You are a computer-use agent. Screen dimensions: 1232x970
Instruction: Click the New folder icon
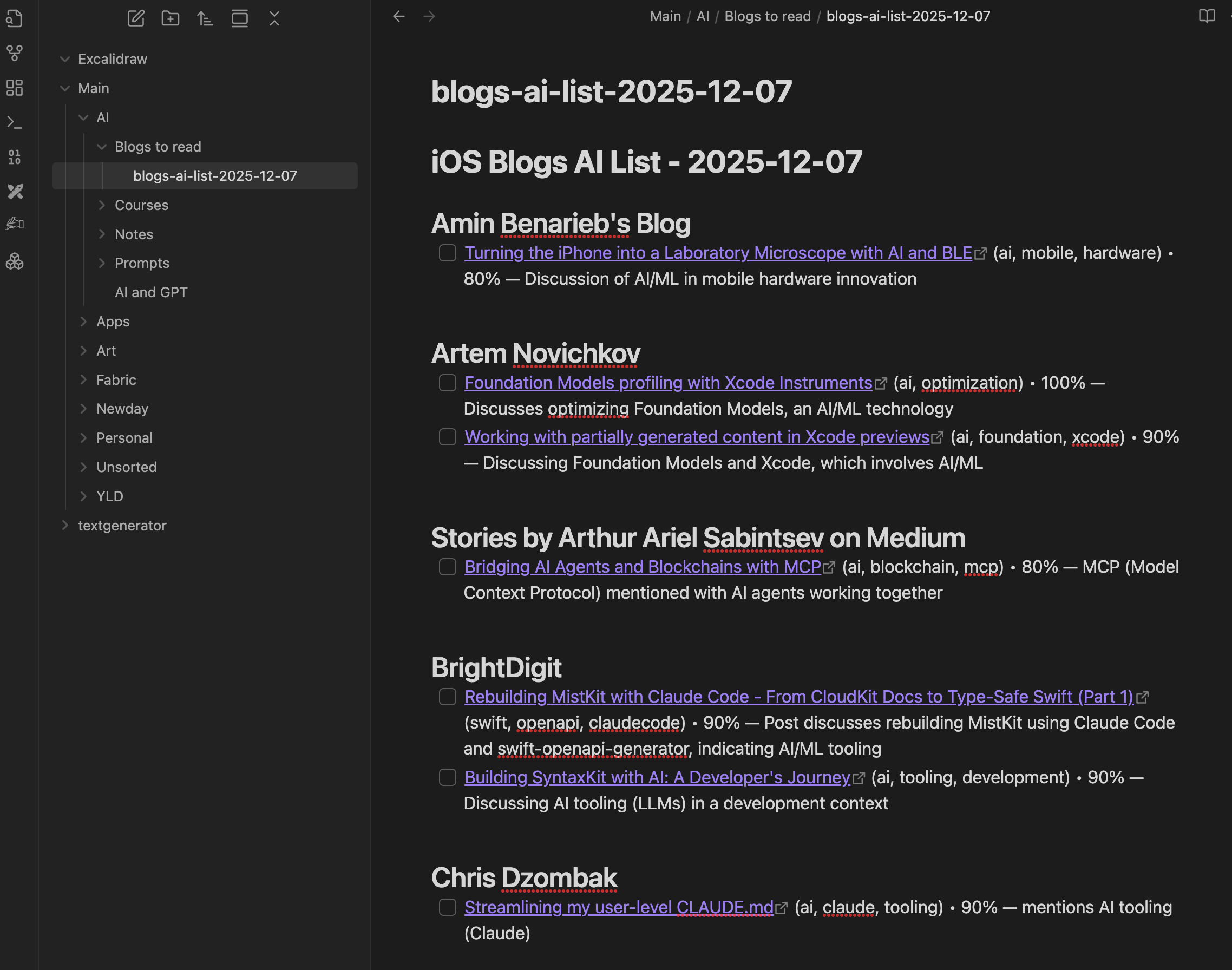pos(171,18)
